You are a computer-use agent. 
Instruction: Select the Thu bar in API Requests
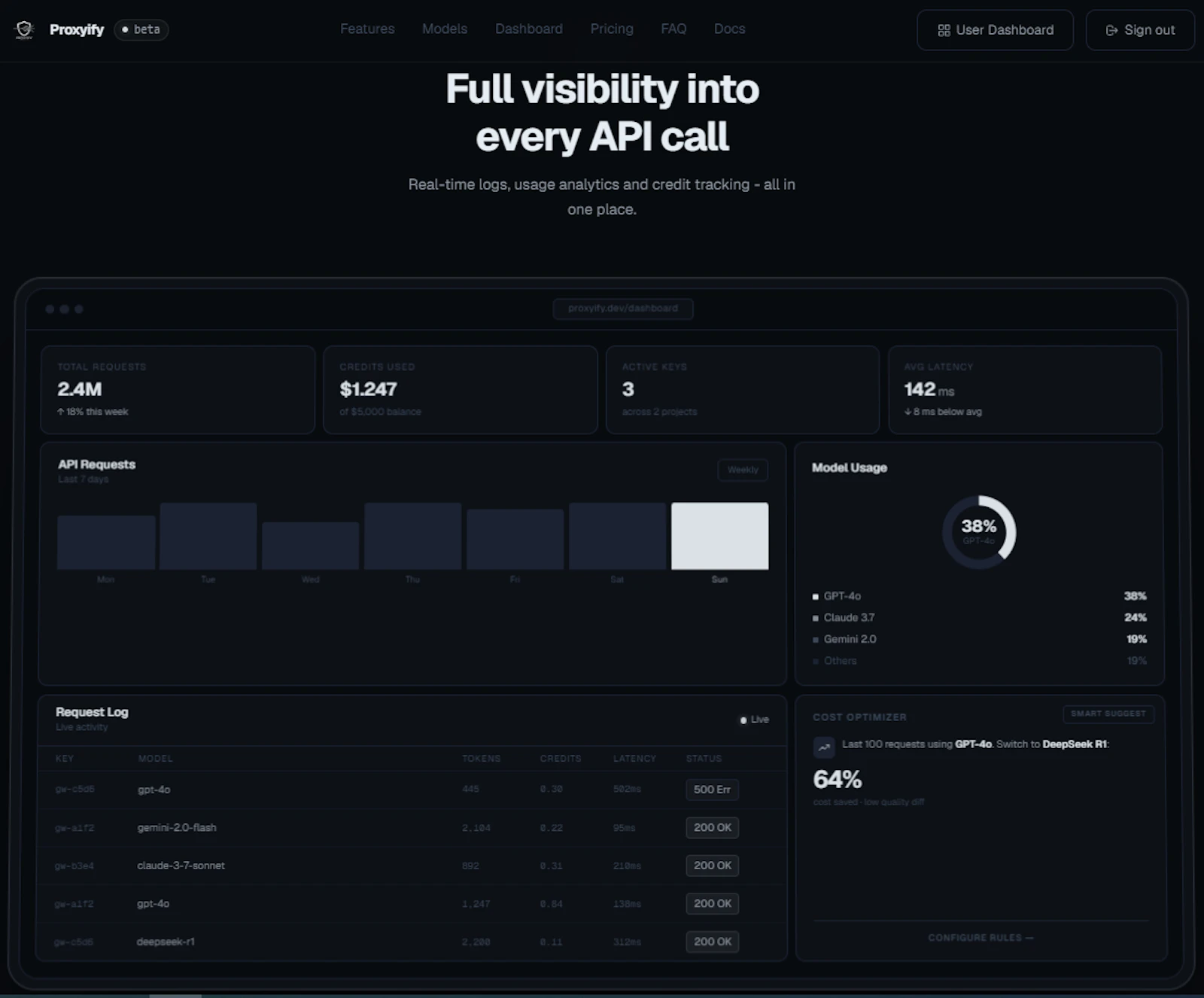point(413,536)
